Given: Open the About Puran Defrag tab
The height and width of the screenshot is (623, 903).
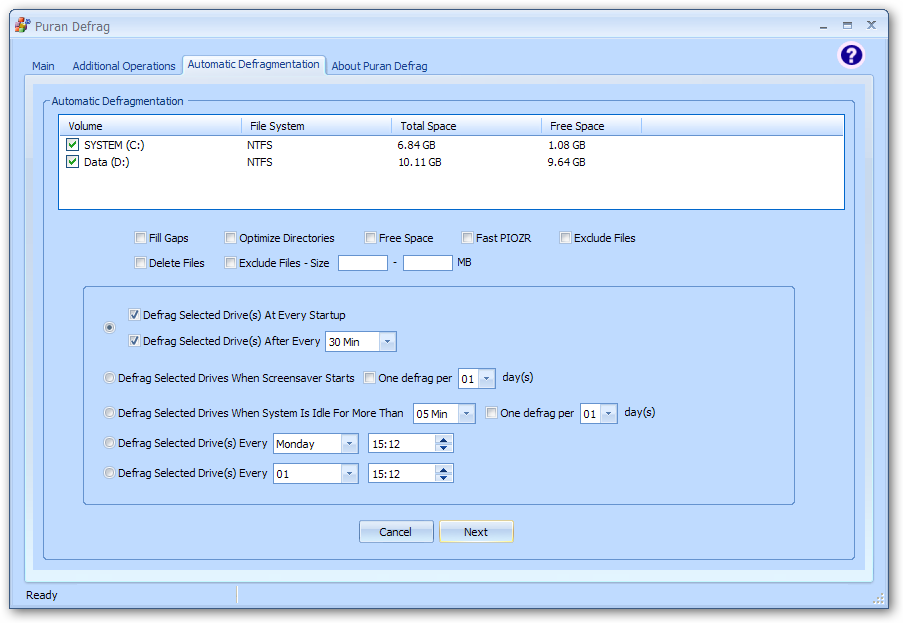Looking at the screenshot, I should tap(379, 66).
